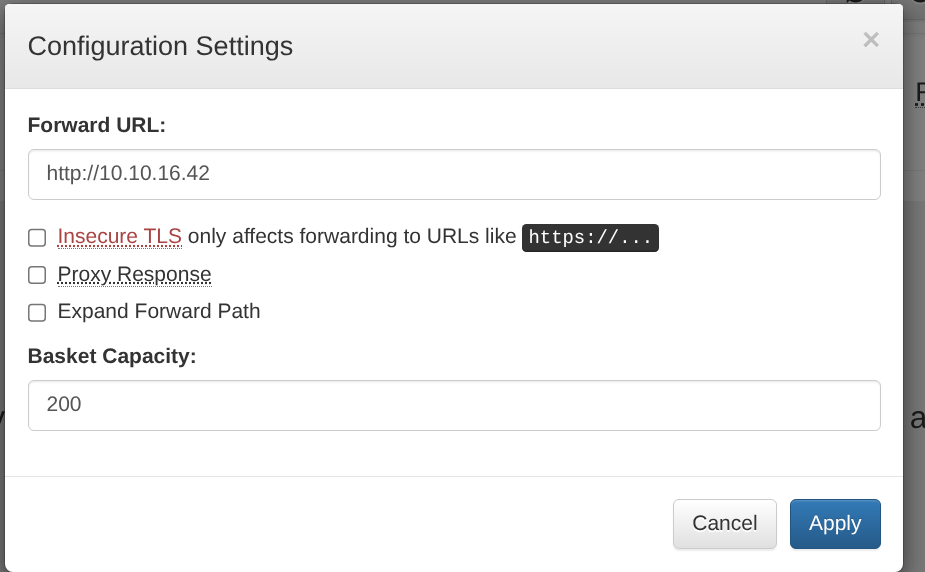Viewport: 925px width, 572px height.
Task: Click the Configuration Settings dialog title
Action: pyautogui.click(x=160, y=46)
